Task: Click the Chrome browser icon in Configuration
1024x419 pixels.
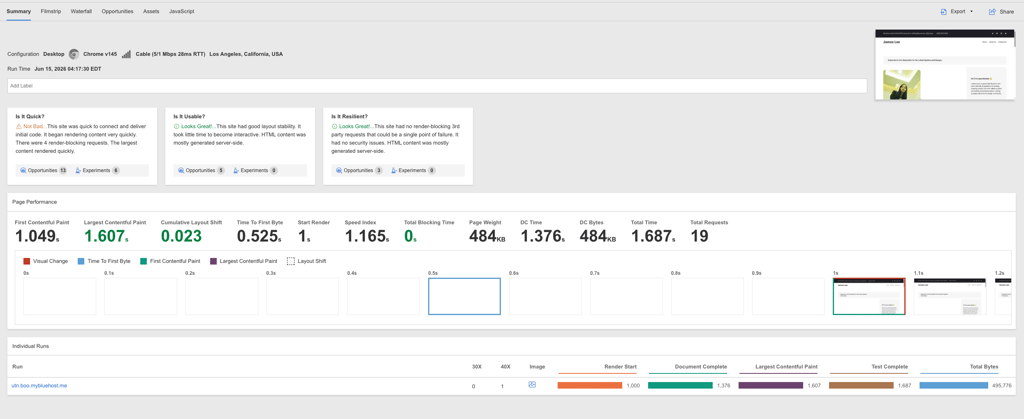Action: (74, 54)
